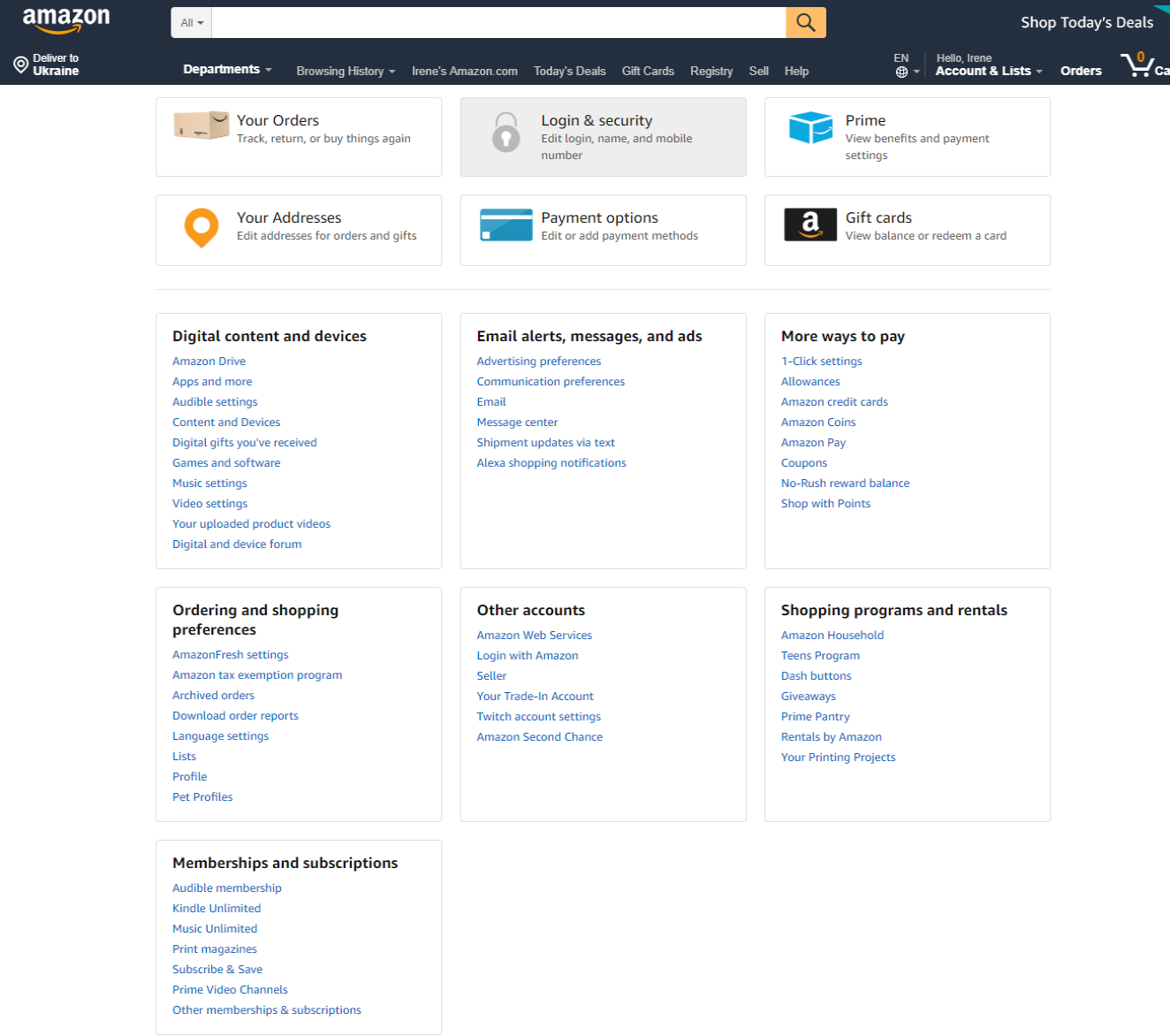Click the Payment options credit card icon
Screen dimensions: 1170x1036
(x=505, y=226)
